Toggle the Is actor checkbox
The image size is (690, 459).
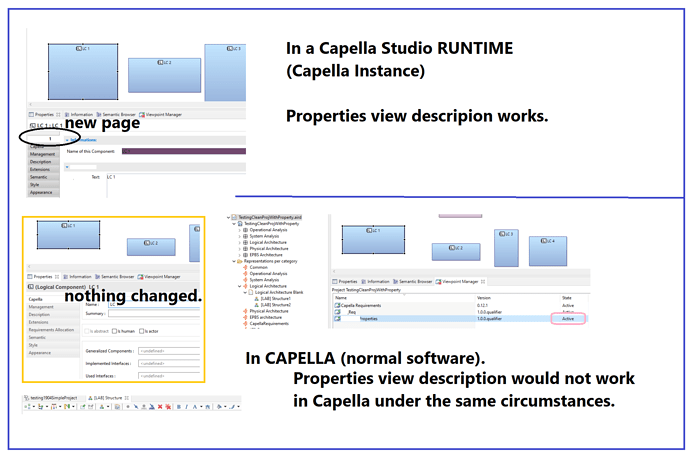click(x=142, y=331)
